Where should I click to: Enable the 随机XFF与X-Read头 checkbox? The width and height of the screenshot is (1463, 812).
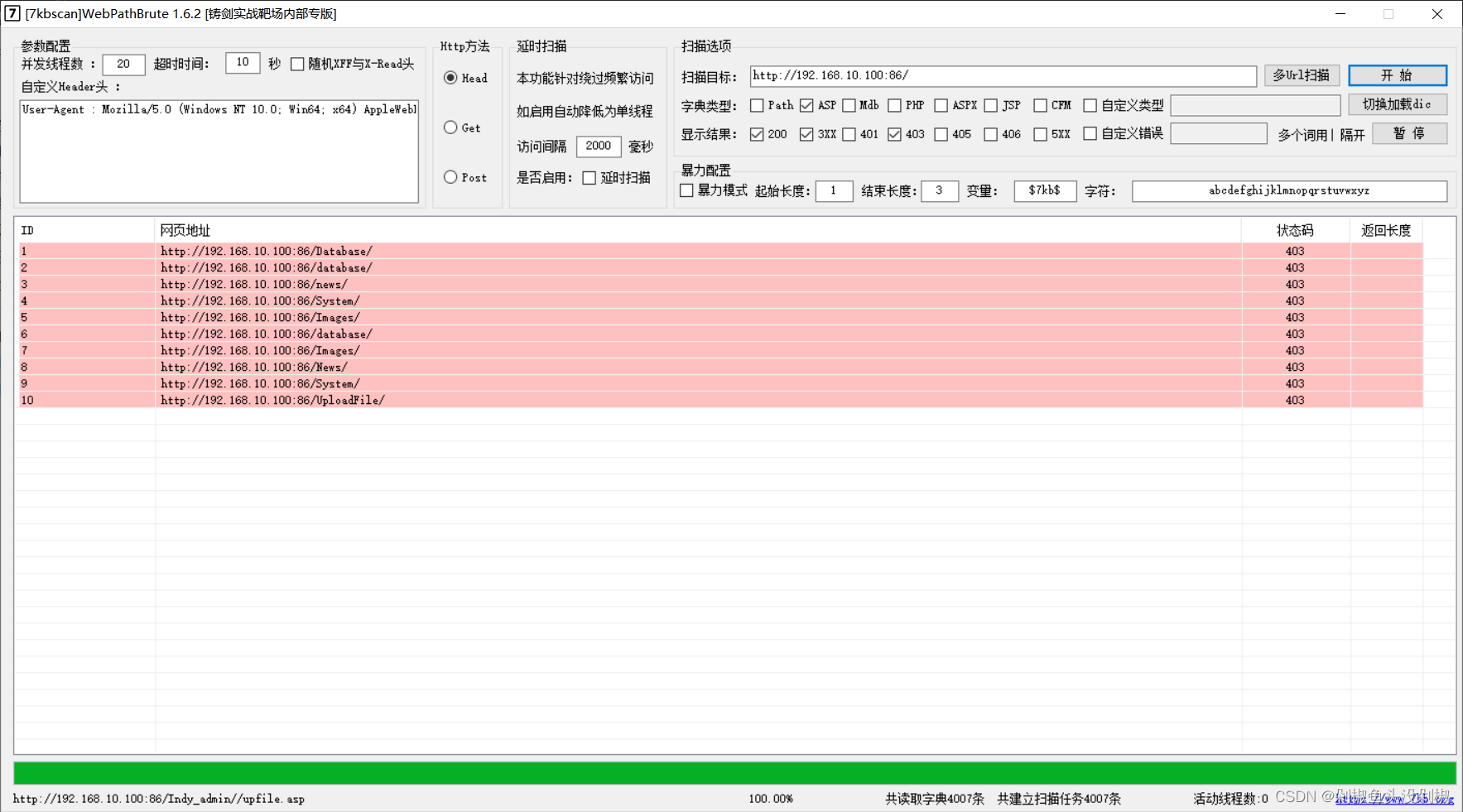click(297, 64)
